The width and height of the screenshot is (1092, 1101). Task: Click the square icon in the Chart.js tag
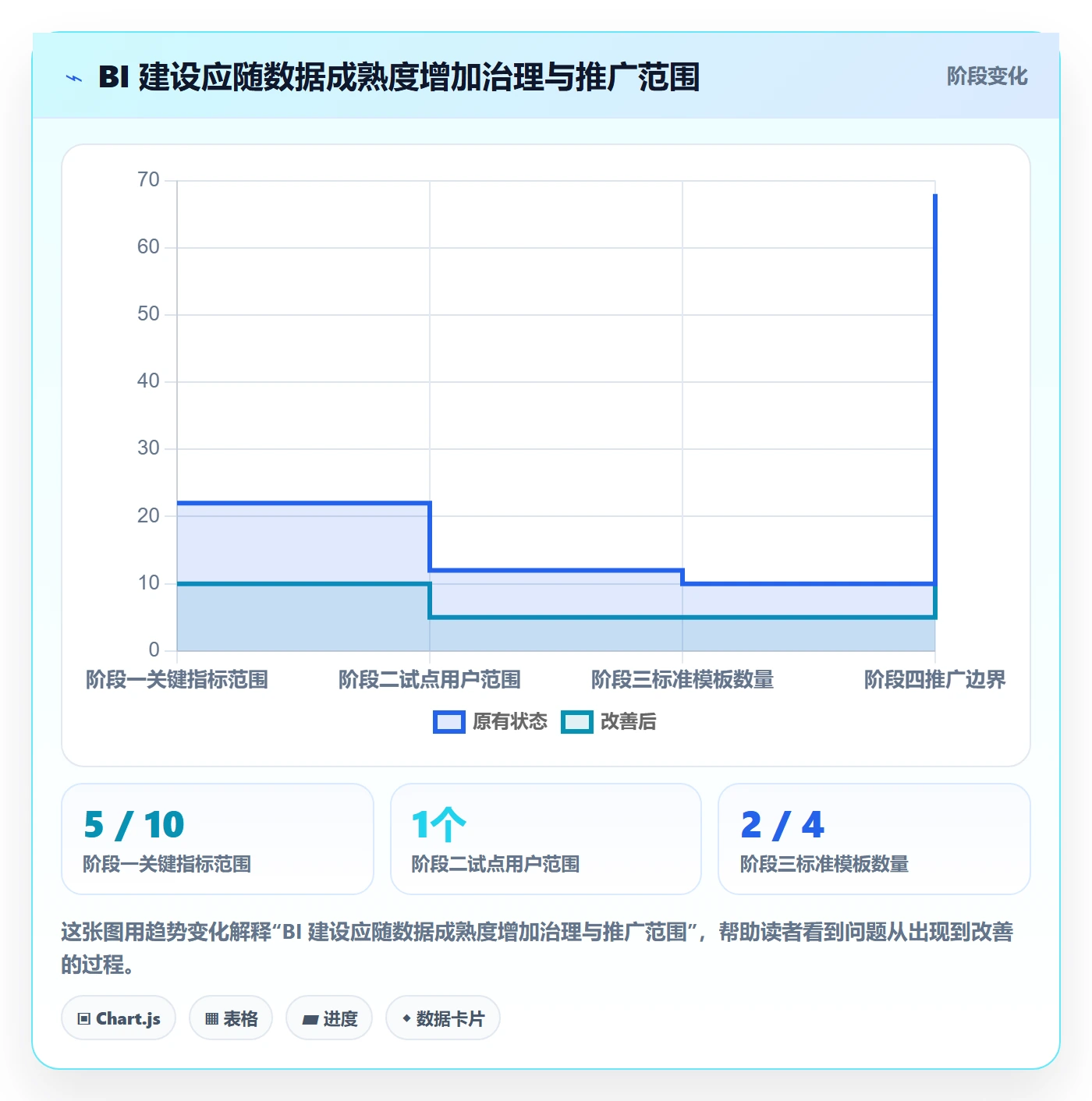pyautogui.click(x=84, y=1019)
